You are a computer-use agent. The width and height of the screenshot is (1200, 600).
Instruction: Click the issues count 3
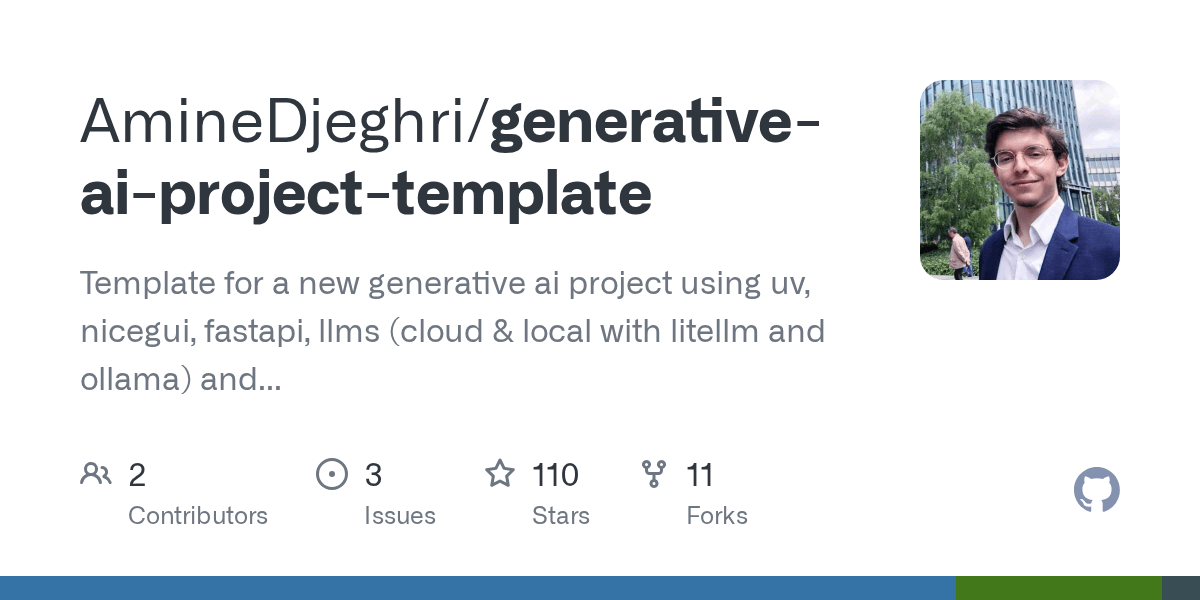tap(373, 475)
